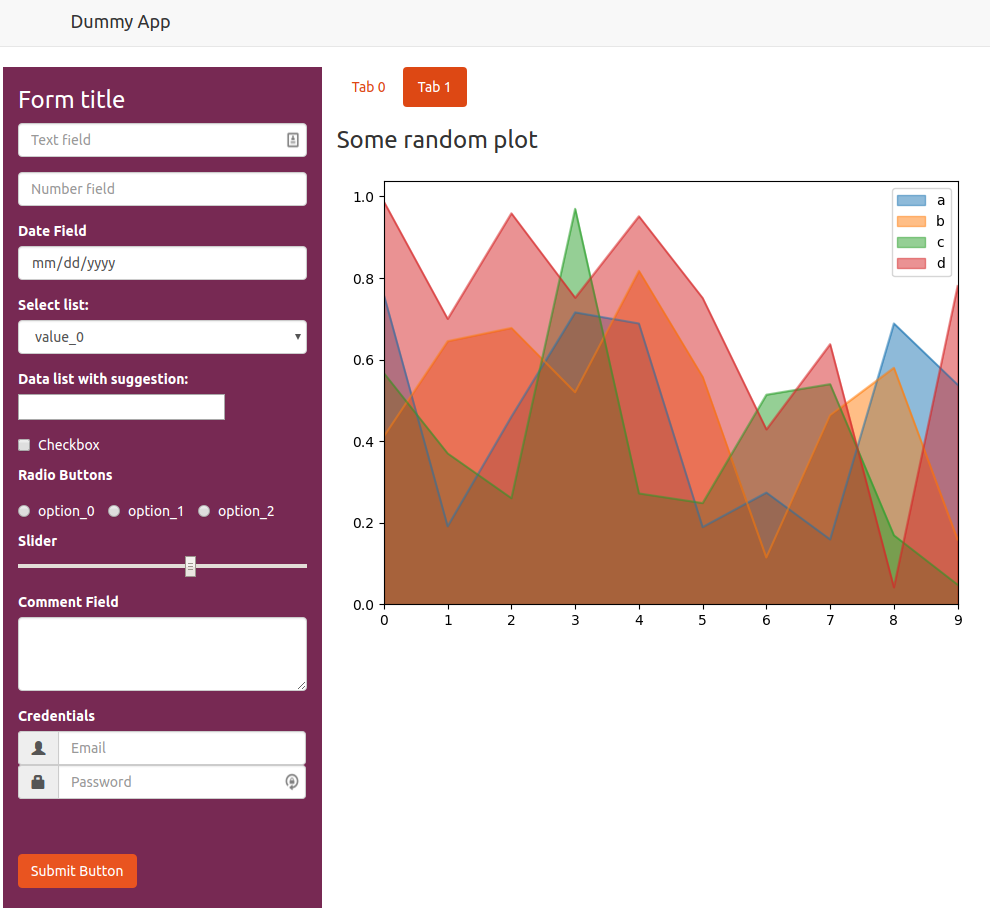Click the Comment Field text area
This screenshot has height=924, width=990.
[162, 654]
